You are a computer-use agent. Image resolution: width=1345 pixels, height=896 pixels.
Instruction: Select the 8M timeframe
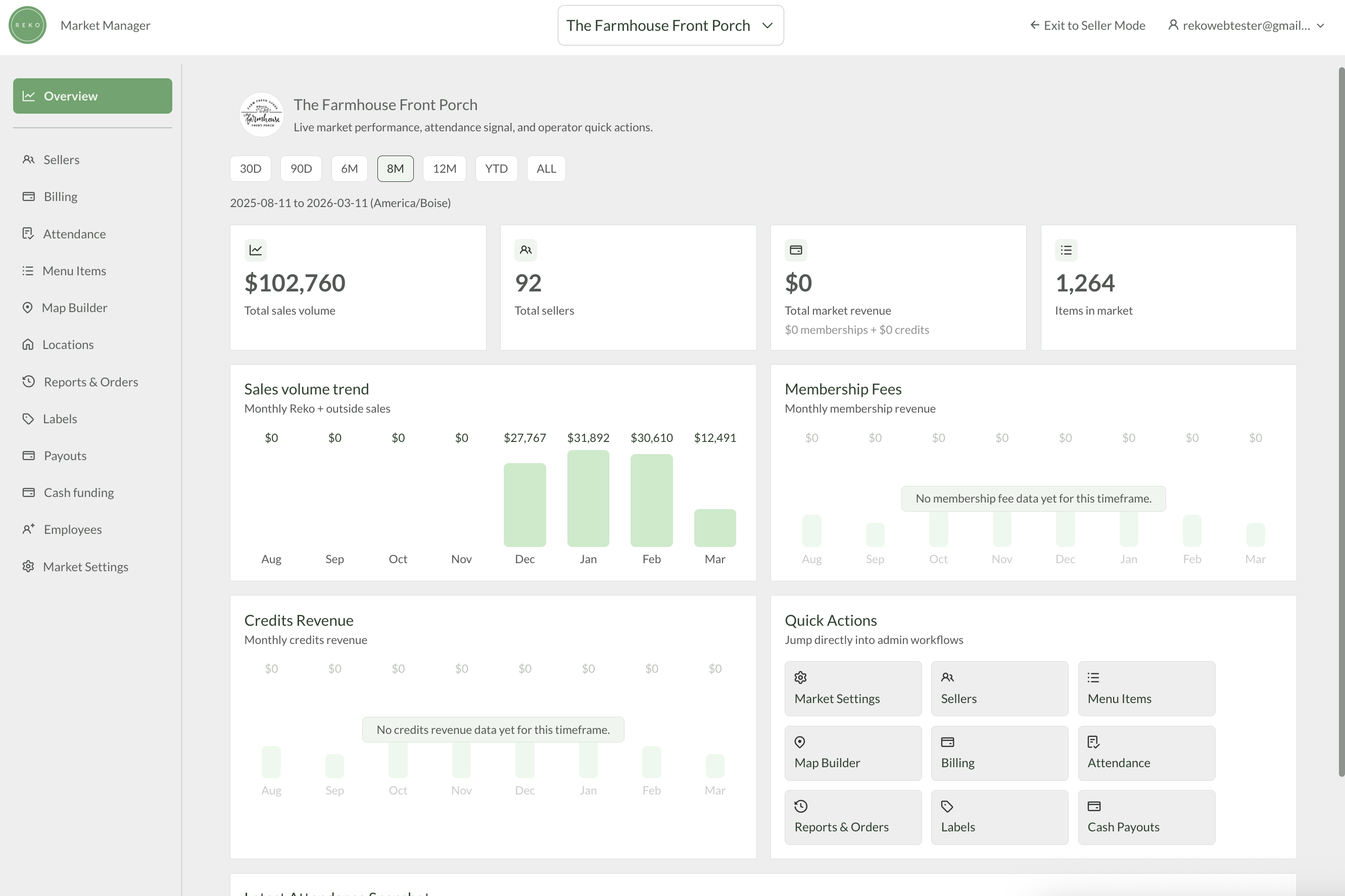click(x=396, y=169)
